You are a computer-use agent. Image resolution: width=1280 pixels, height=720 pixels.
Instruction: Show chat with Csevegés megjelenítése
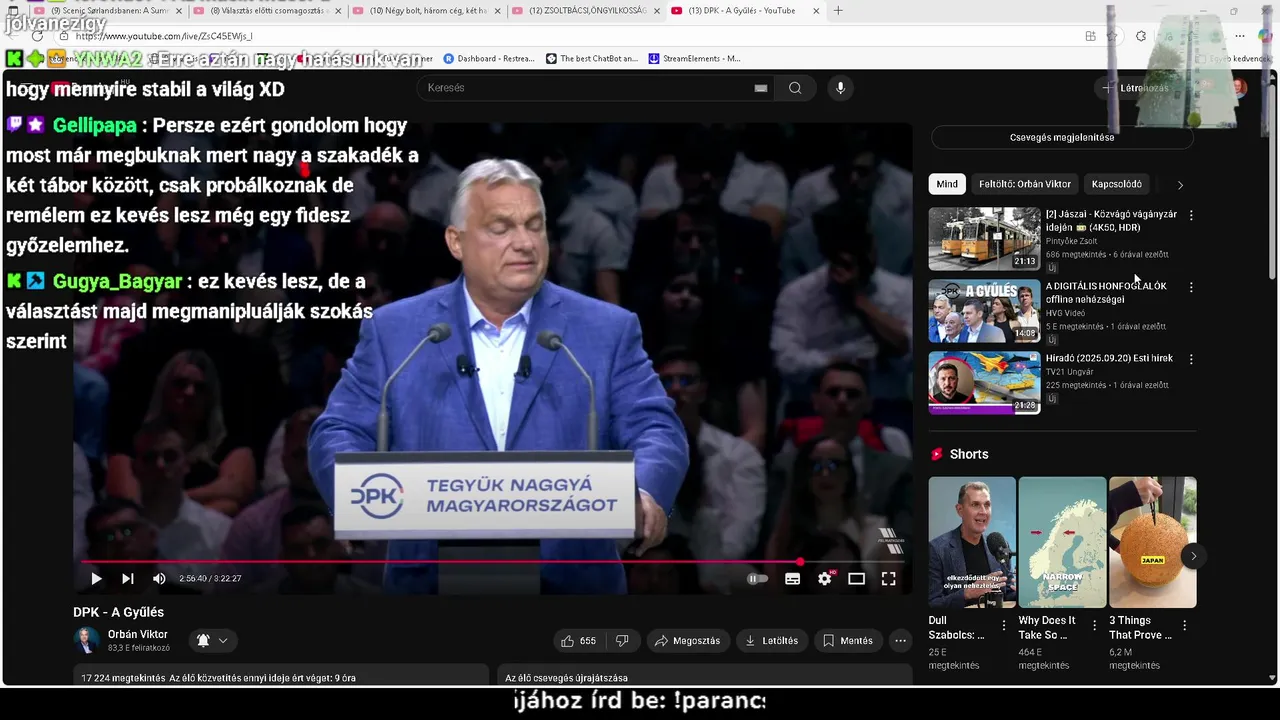click(x=1062, y=137)
